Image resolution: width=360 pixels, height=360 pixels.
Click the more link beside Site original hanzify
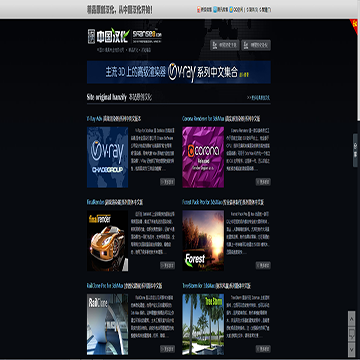point(259,98)
